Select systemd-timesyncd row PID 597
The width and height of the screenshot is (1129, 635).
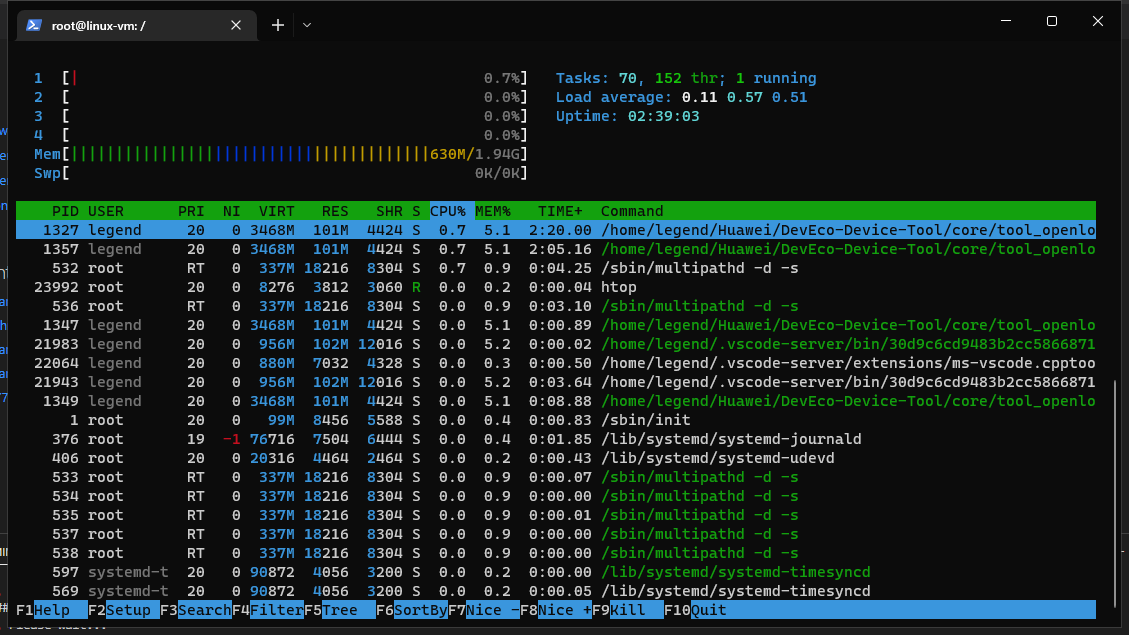[x=556, y=572]
